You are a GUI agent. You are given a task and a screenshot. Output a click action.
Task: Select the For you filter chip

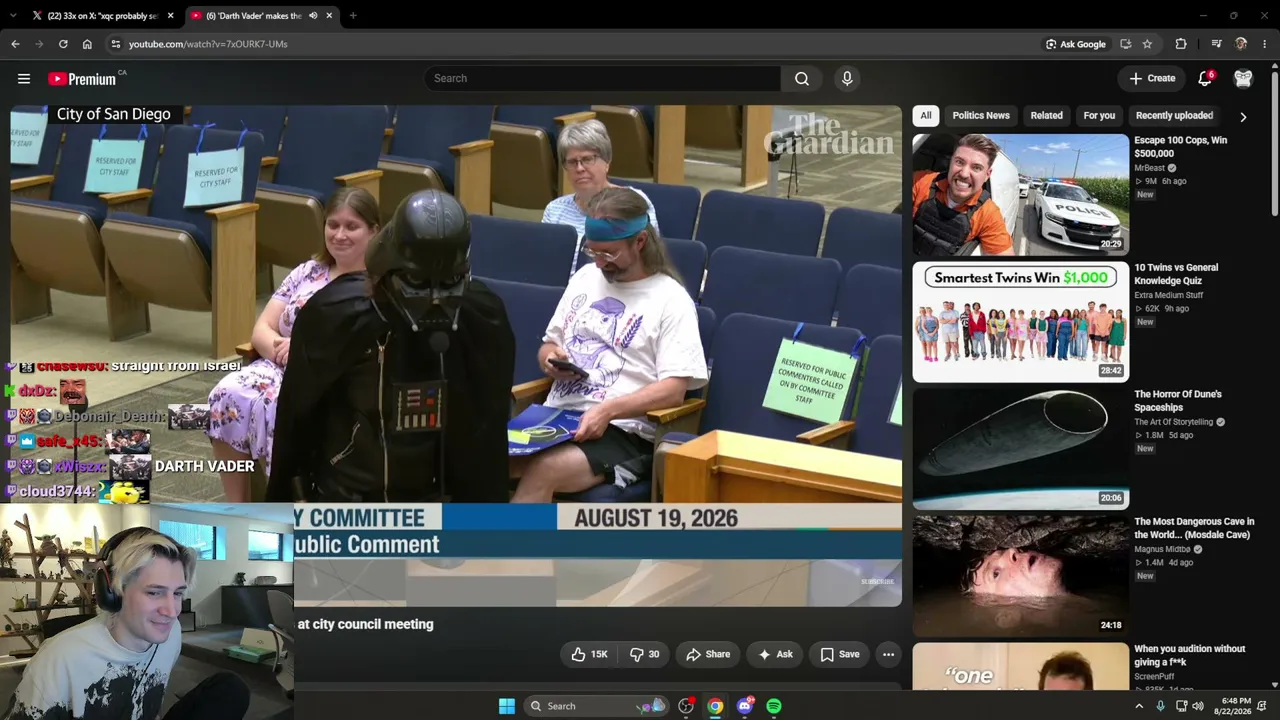click(x=1099, y=115)
